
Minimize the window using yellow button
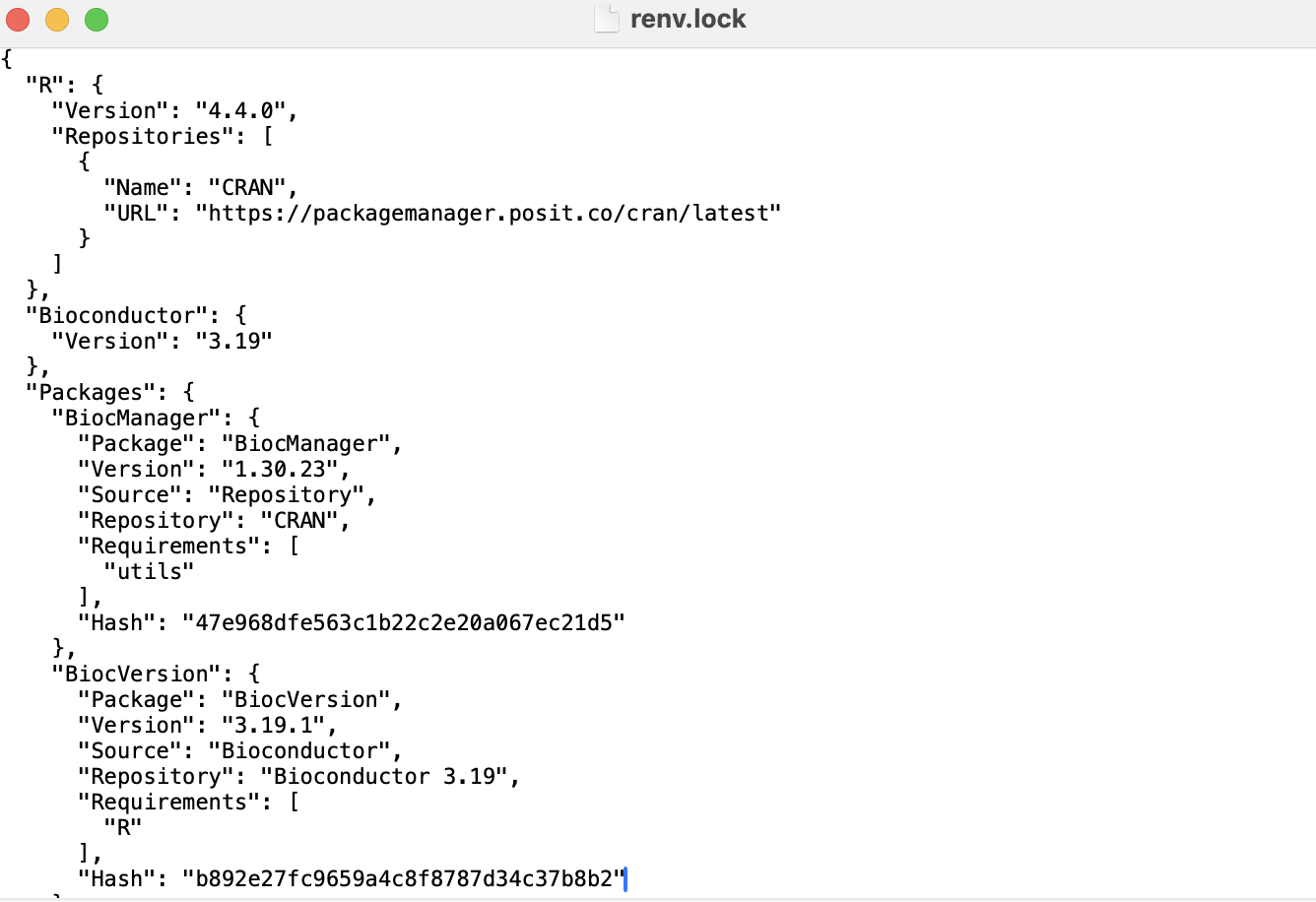[57, 19]
